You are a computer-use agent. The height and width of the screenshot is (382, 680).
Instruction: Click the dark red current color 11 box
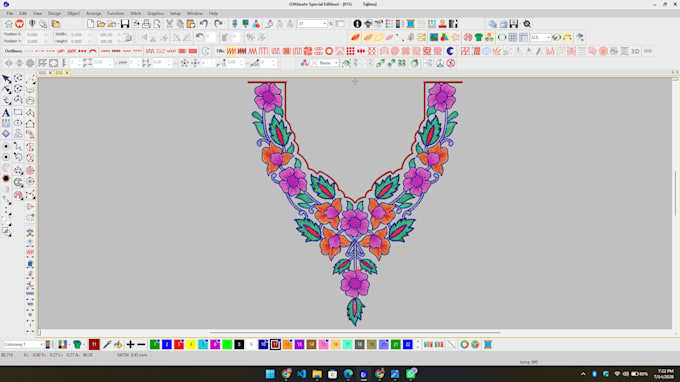point(94,344)
